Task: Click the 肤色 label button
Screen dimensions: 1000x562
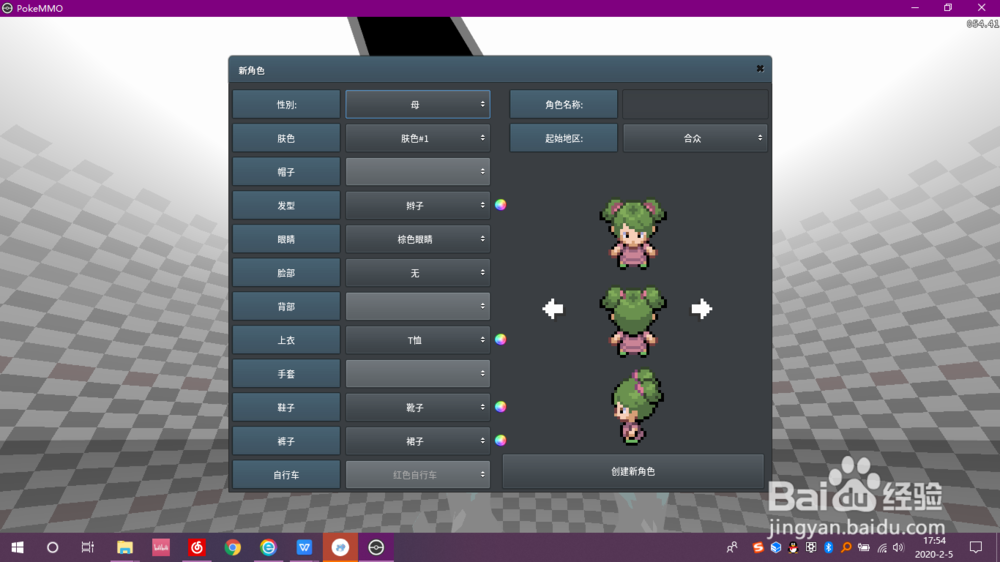Action: 286,138
